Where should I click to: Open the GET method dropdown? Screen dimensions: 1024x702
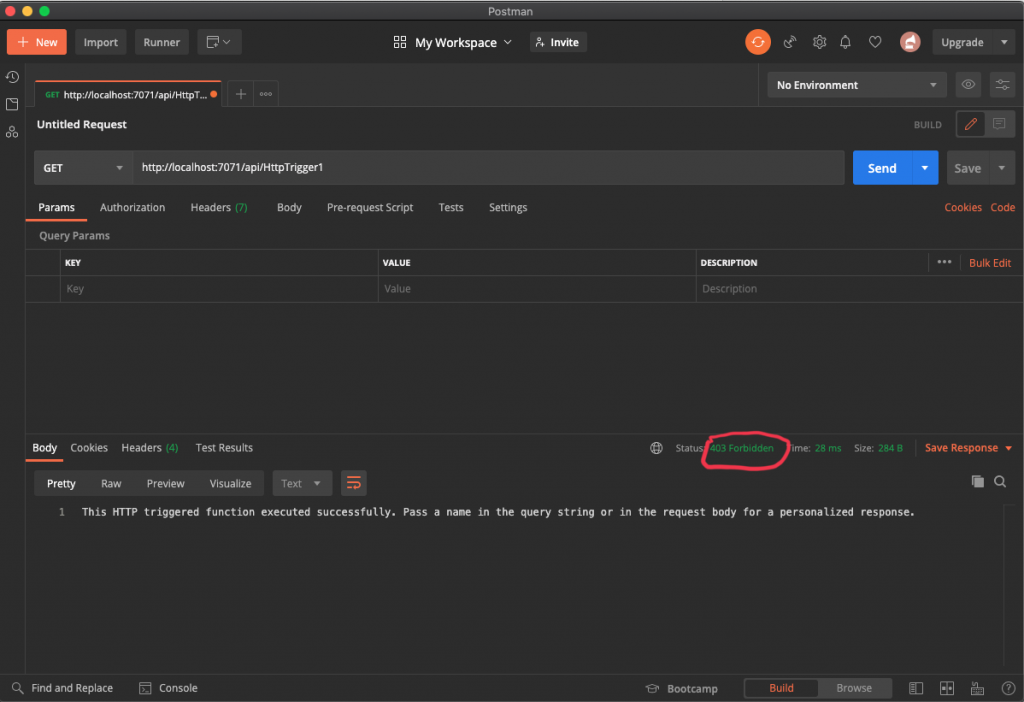click(x=83, y=168)
